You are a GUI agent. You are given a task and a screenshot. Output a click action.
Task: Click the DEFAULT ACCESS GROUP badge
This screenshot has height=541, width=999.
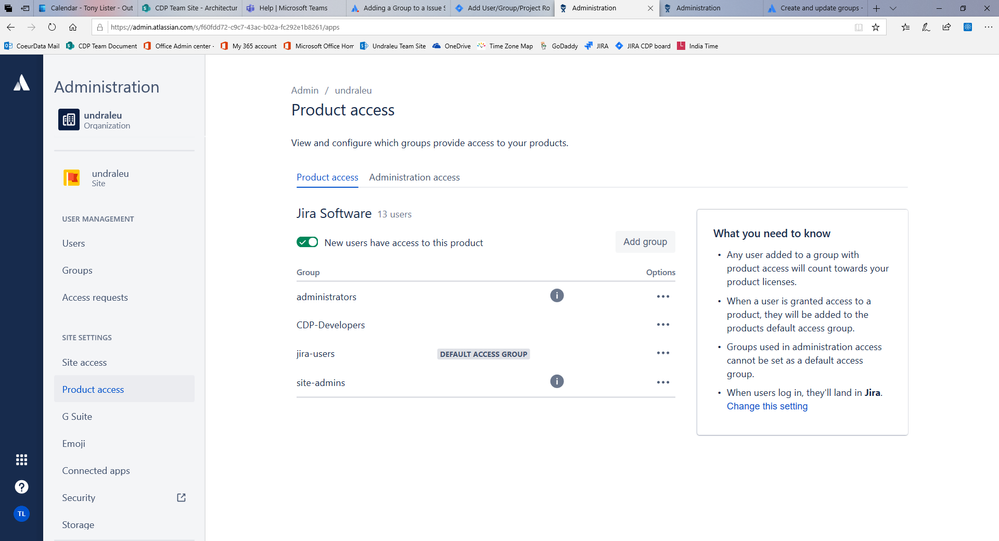coord(484,354)
